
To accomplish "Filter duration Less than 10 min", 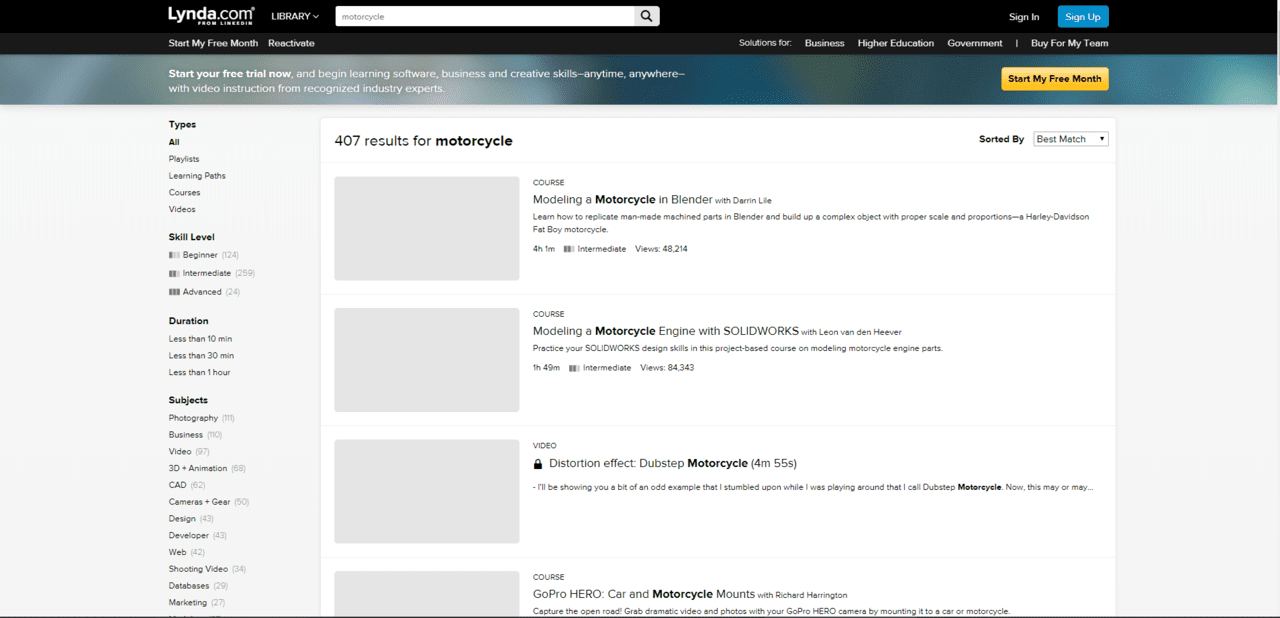I will pos(200,339).
